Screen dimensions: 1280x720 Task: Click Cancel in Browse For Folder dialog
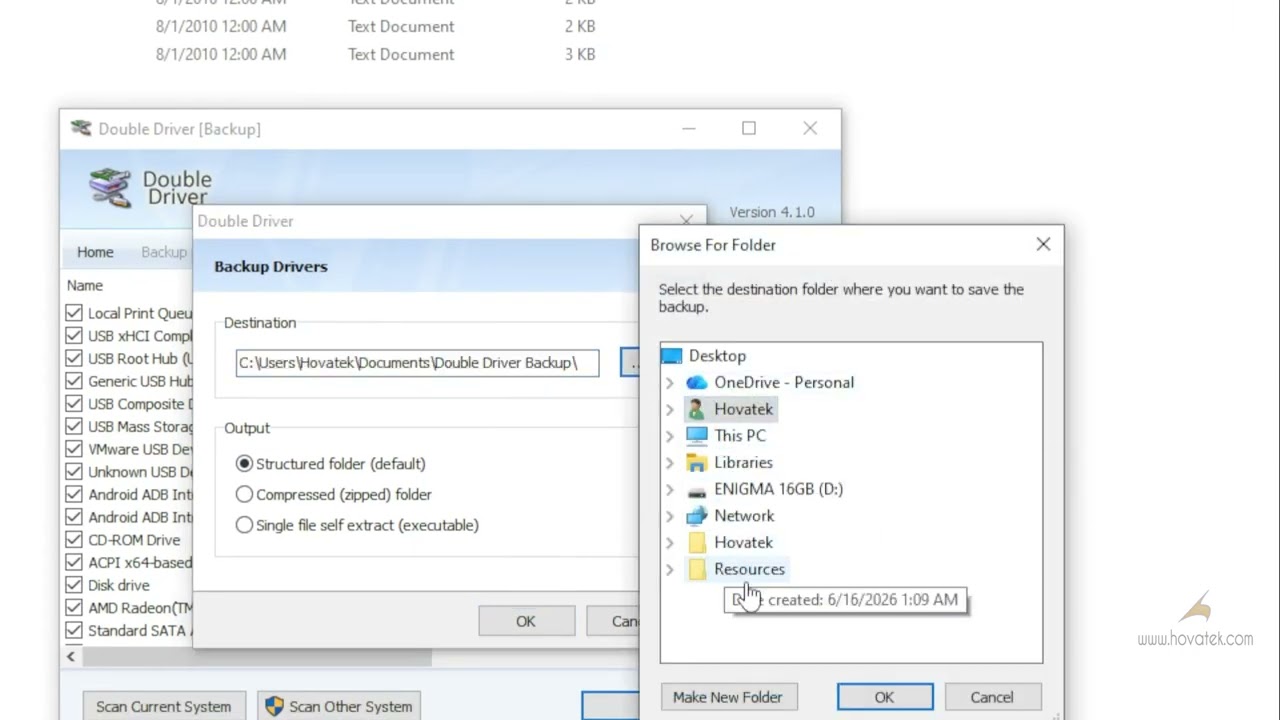click(992, 697)
